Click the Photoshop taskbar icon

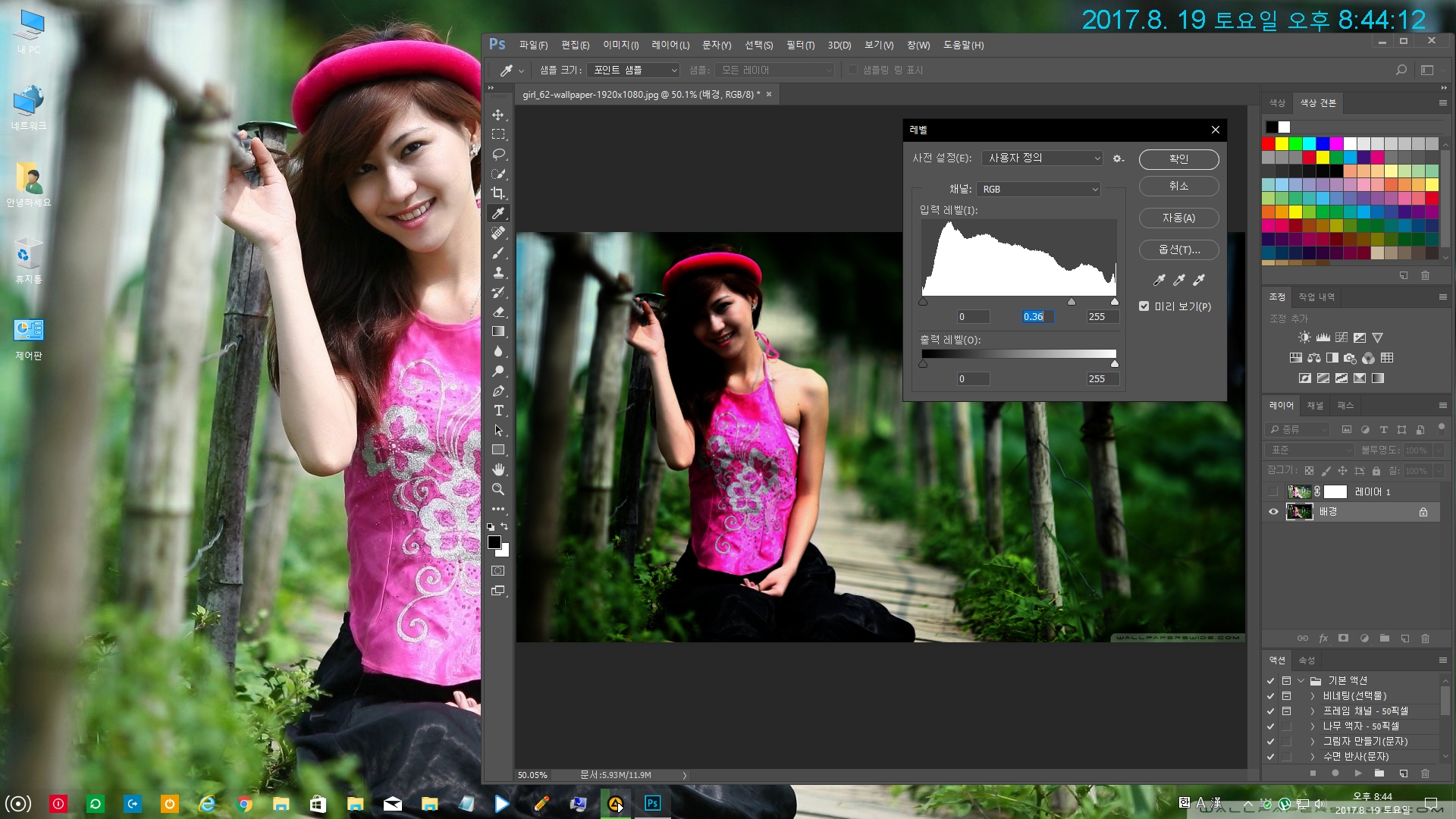[652, 803]
